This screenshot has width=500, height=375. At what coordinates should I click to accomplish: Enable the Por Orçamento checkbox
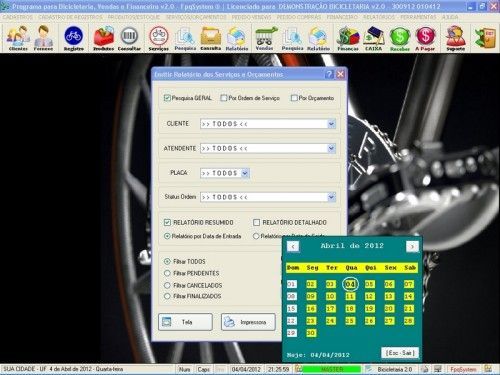click(x=294, y=98)
